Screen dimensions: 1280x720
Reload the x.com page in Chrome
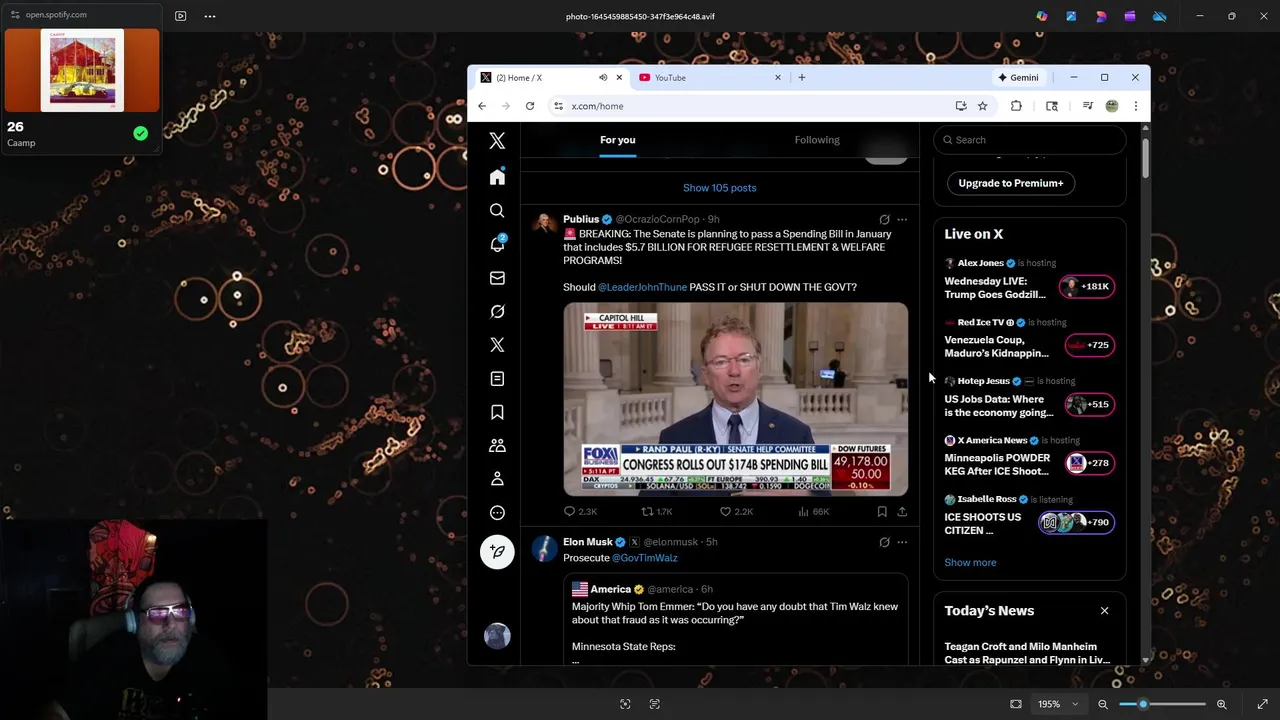click(530, 106)
